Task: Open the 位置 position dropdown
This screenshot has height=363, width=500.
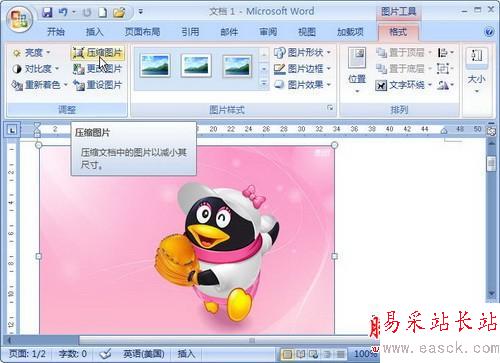Action: [357, 70]
